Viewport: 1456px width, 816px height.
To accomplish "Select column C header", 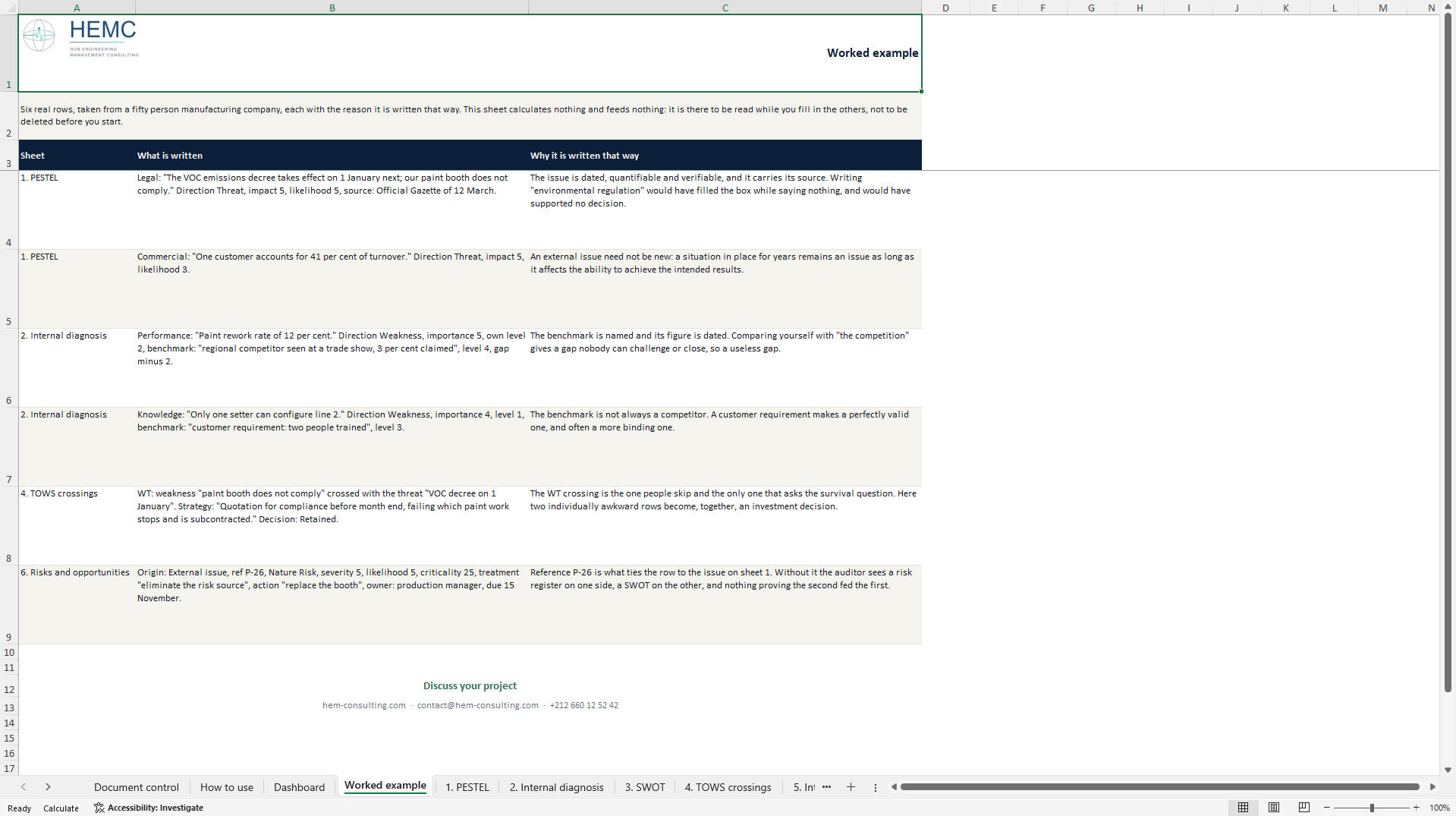I will click(x=725, y=8).
